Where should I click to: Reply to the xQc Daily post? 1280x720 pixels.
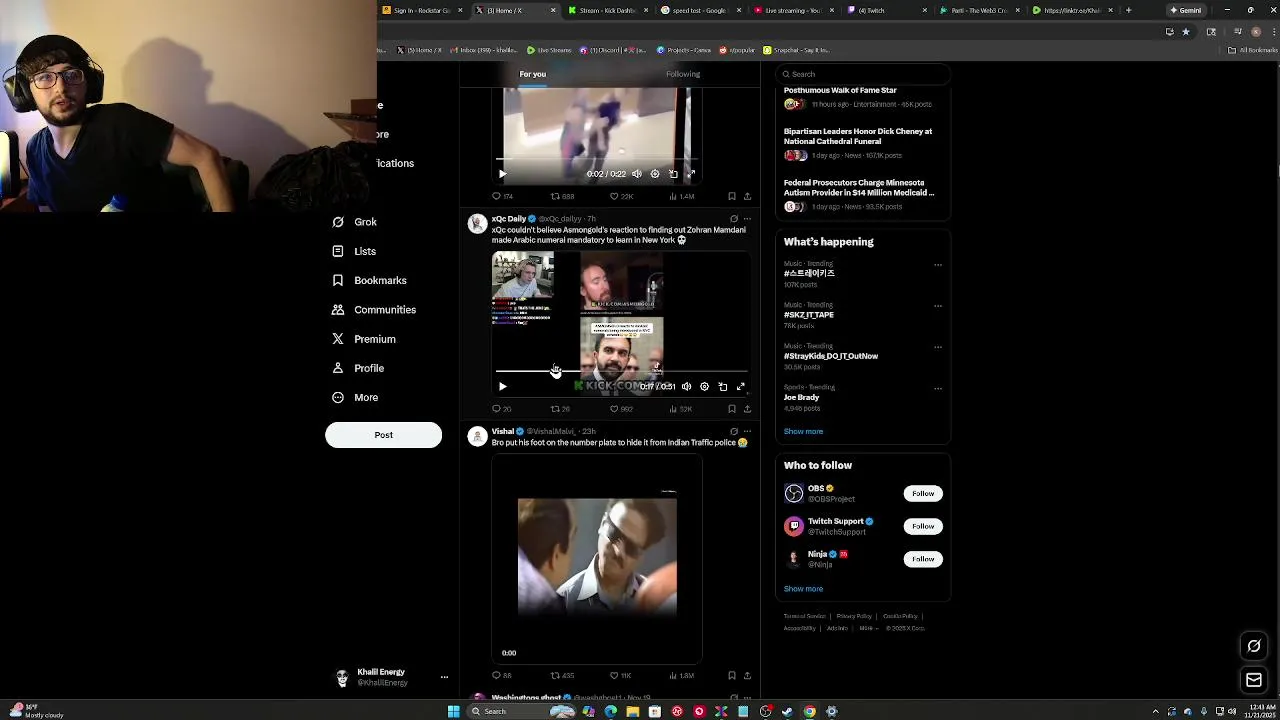pyautogui.click(x=501, y=409)
